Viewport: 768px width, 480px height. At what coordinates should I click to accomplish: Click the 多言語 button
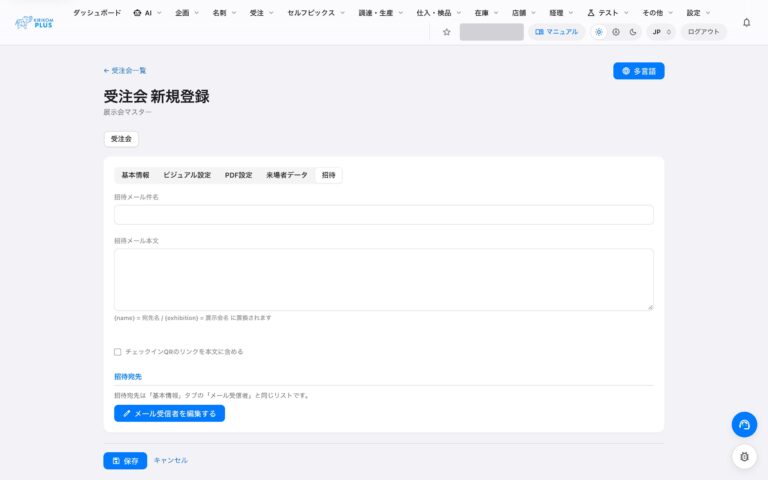639,71
